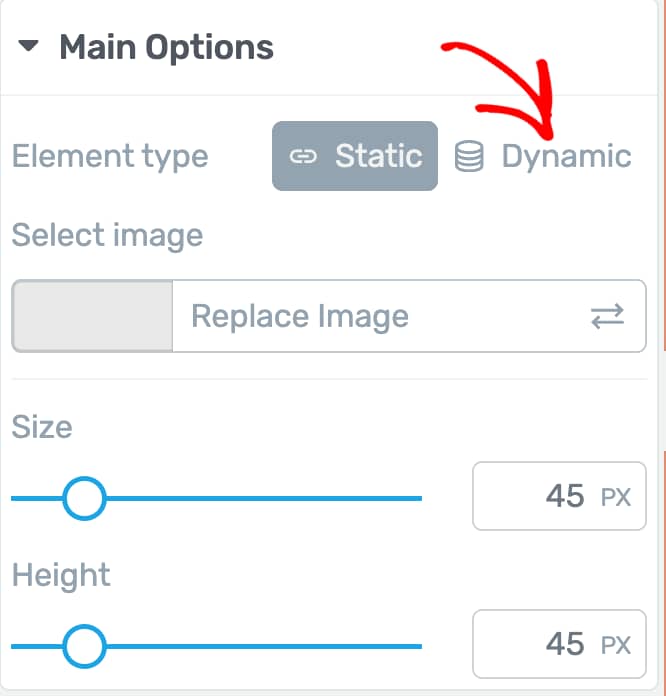Select the Static element type button
The height and width of the screenshot is (696, 666).
[x=355, y=156]
